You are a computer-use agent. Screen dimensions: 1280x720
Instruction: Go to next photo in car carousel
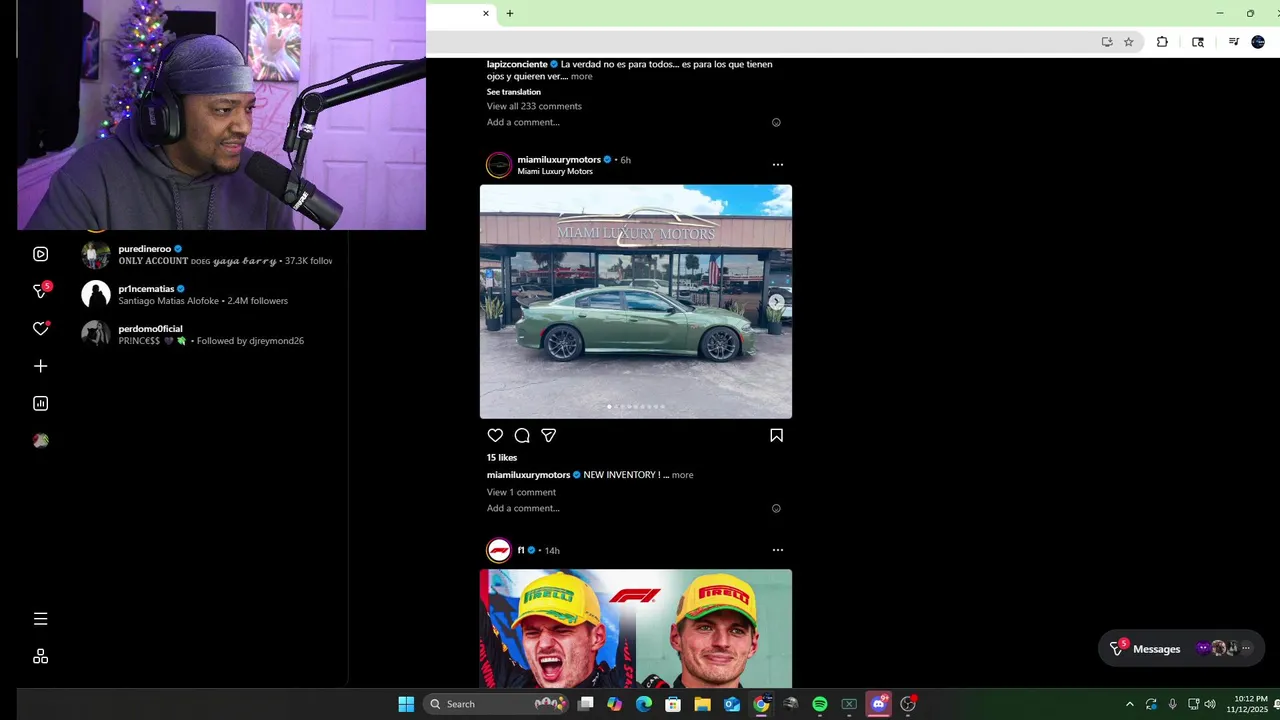(776, 301)
